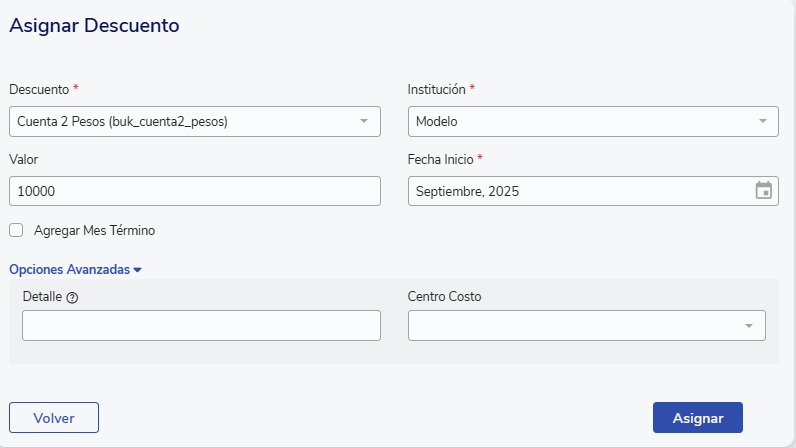The height and width of the screenshot is (448, 796).
Task: Collapse the Opciones Avanzadas section
Action: point(70,270)
